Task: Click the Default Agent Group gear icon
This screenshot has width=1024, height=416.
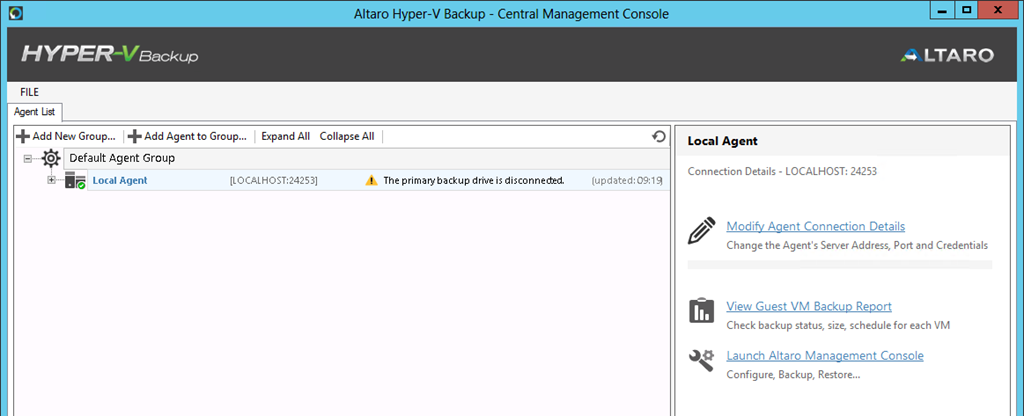Action: coord(50,158)
